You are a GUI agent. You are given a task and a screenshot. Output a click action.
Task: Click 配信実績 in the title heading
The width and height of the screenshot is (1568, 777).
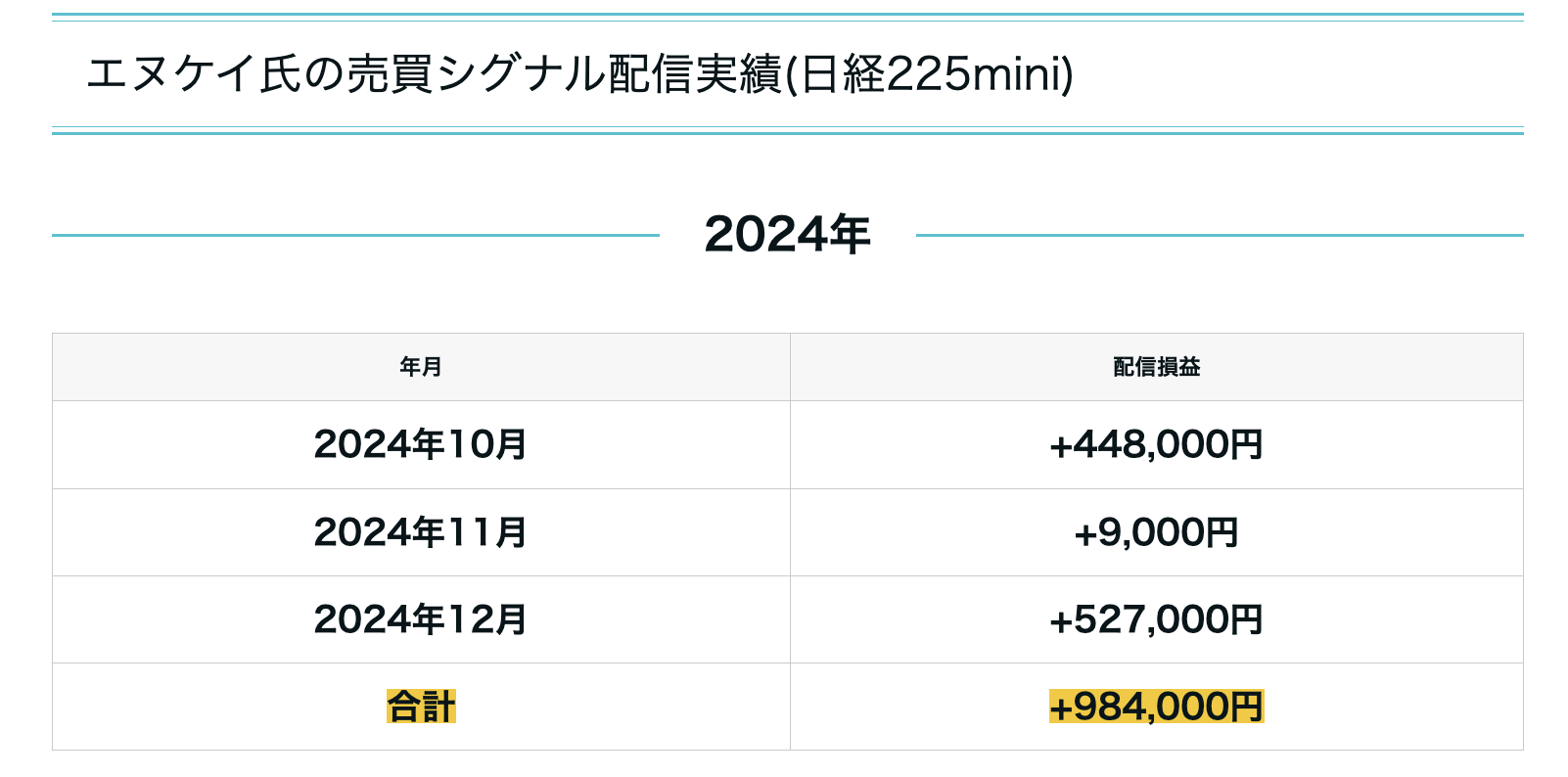pos(695,74)
